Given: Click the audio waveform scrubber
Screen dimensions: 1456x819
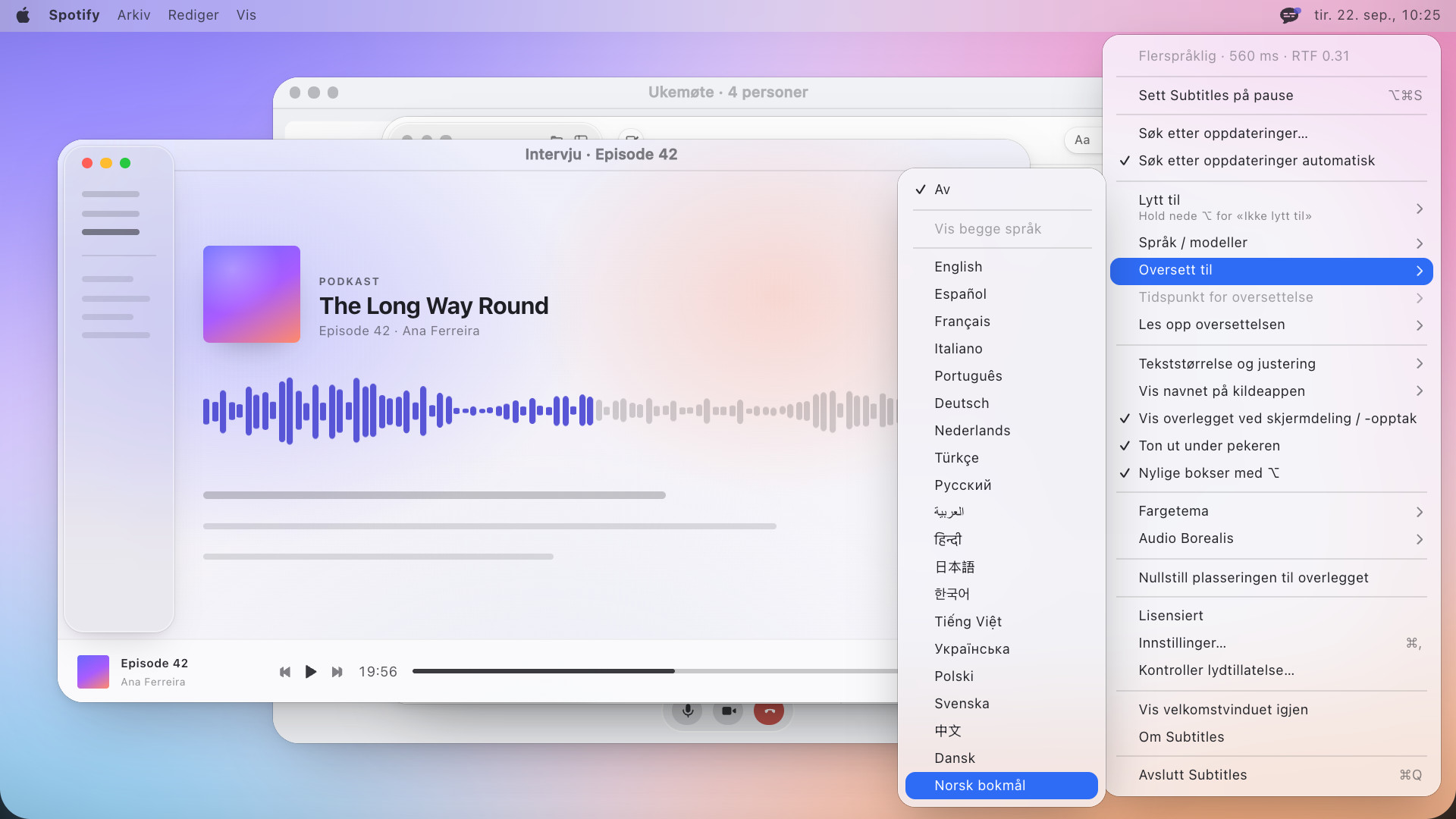Looking at the screenshot, I should tap(550, 411).
